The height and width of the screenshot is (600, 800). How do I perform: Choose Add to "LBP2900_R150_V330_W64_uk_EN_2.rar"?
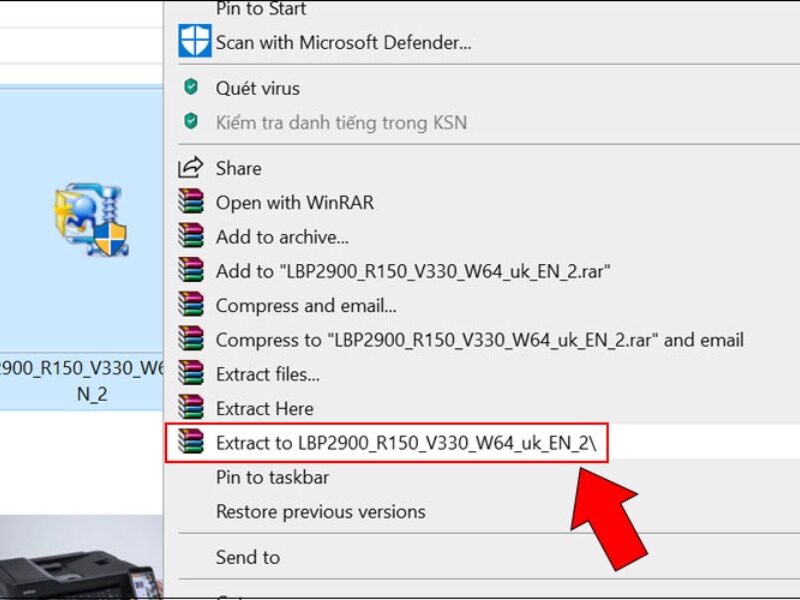pyautogui.click(x=413, y=271)
